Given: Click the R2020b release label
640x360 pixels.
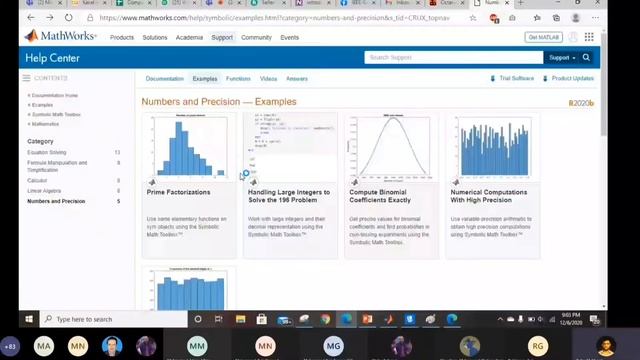Looking at the screenshot, I should pos(581,103).
